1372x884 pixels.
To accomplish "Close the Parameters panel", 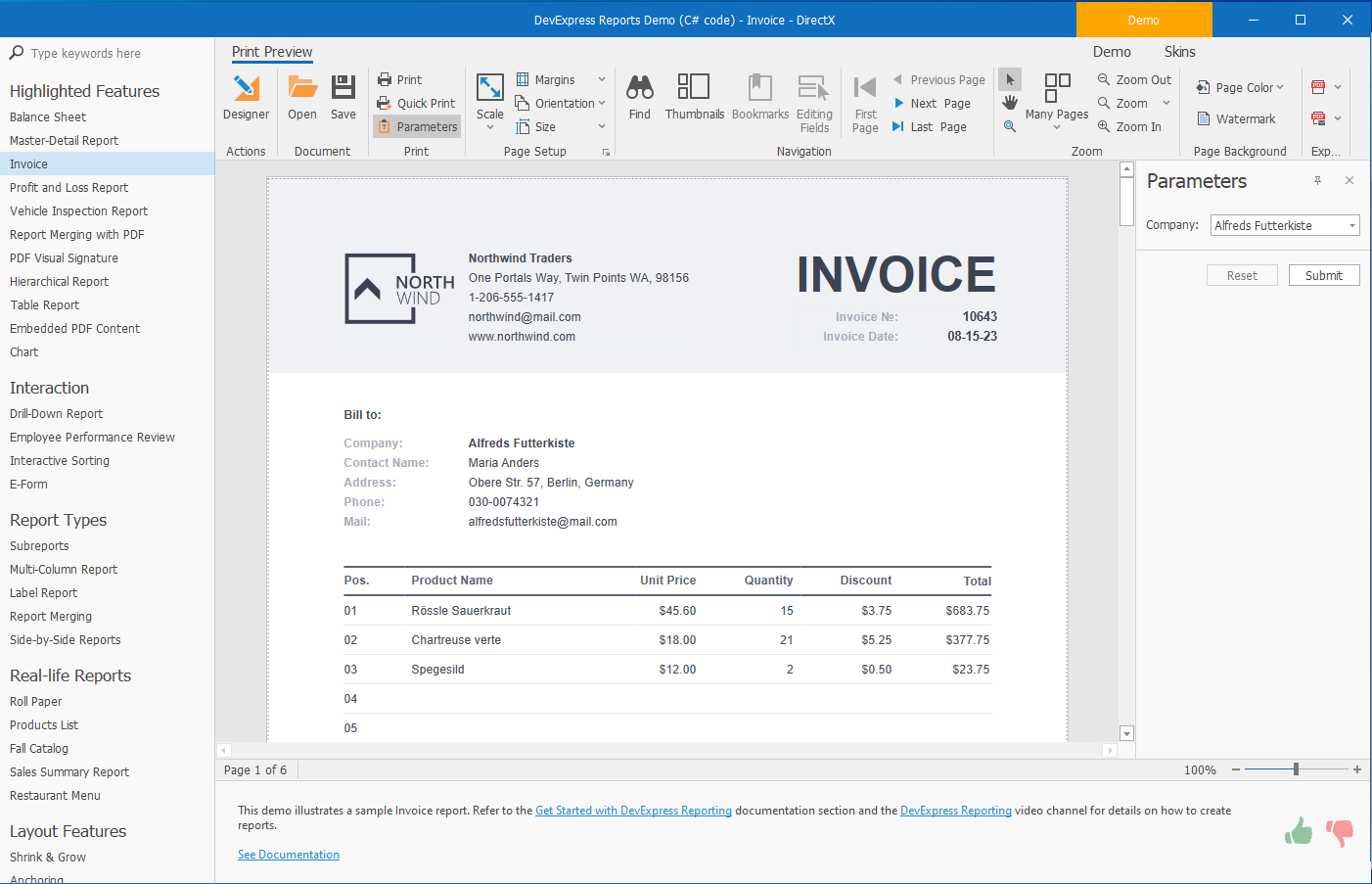I will pyautogui.click(x=1349, y=180).
